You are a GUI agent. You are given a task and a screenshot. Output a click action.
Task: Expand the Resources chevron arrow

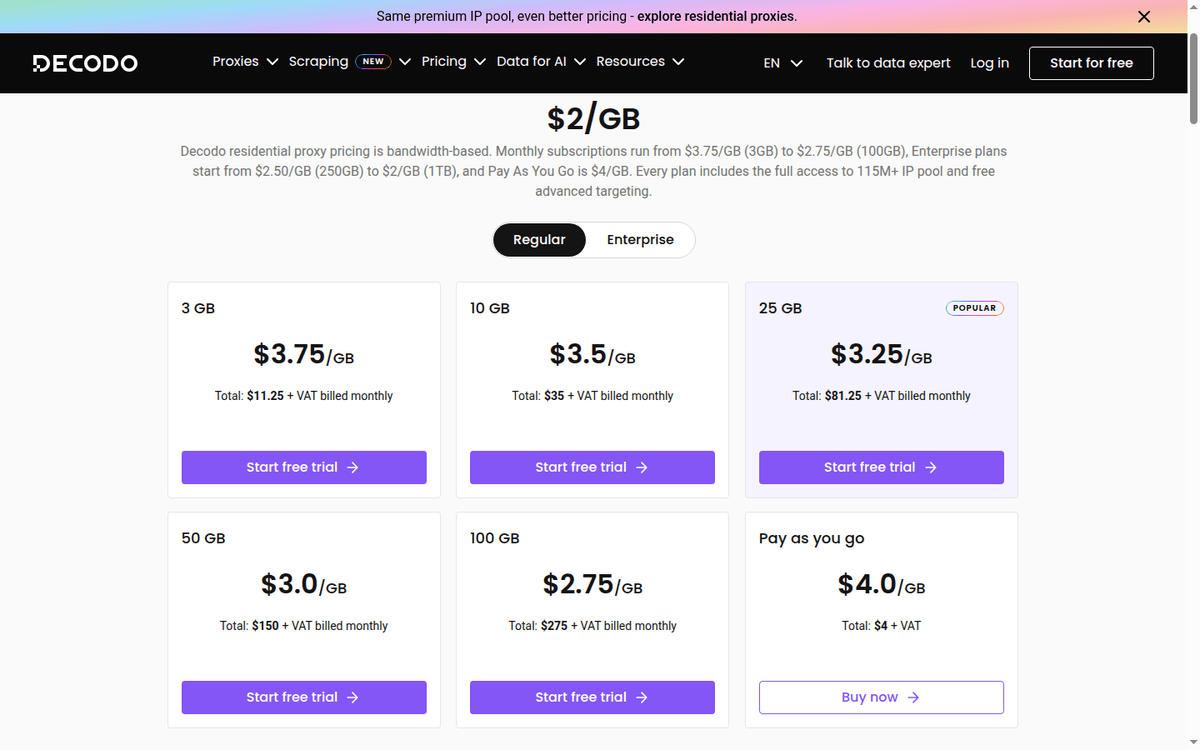[x=678, y=62]
